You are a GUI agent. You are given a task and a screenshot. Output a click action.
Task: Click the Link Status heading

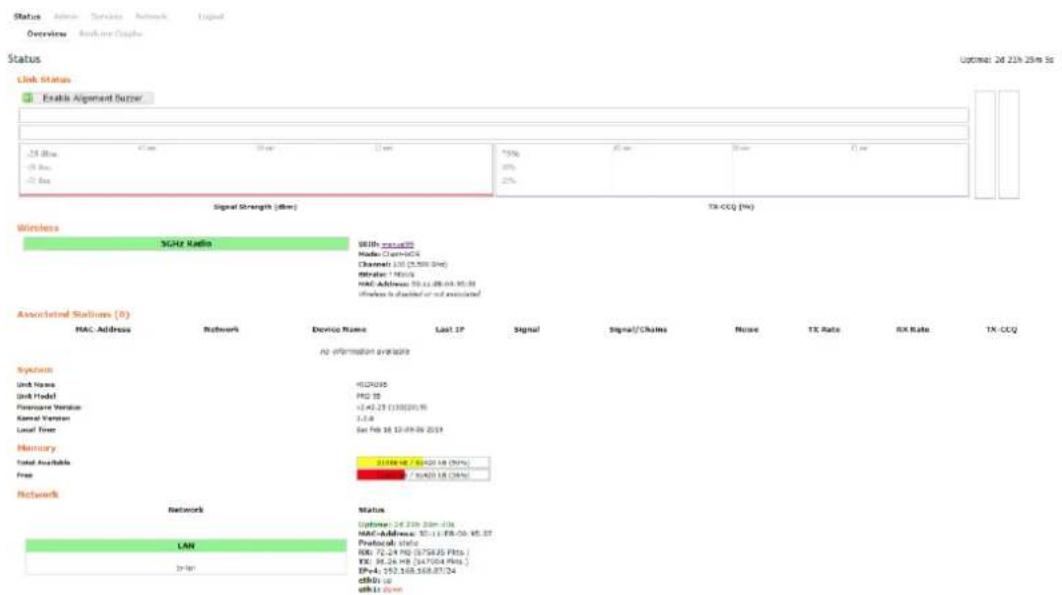click(44, 80)
